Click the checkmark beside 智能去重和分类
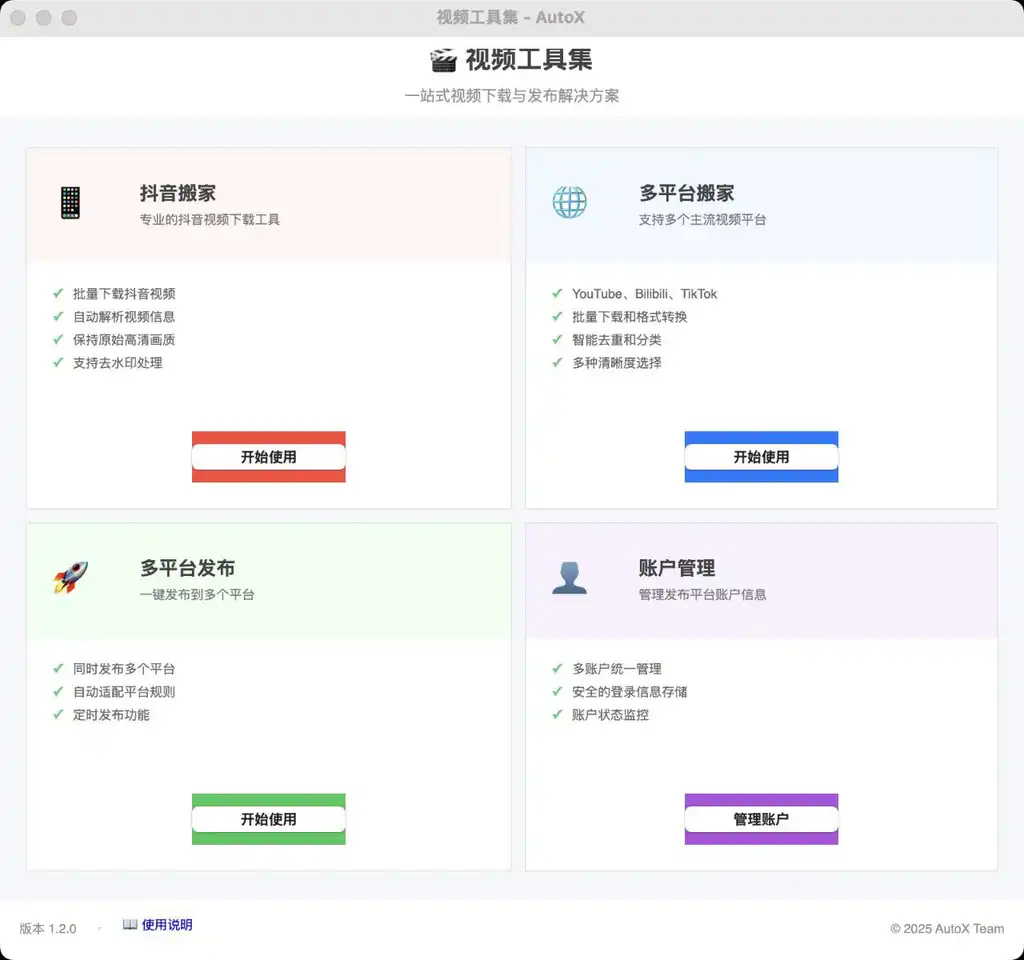The height and width of the screenshot is (960, 1024). [557, 340]
